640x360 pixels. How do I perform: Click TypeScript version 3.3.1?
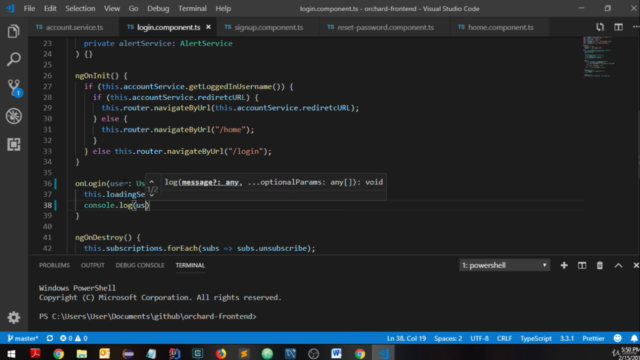pos(567,338)
